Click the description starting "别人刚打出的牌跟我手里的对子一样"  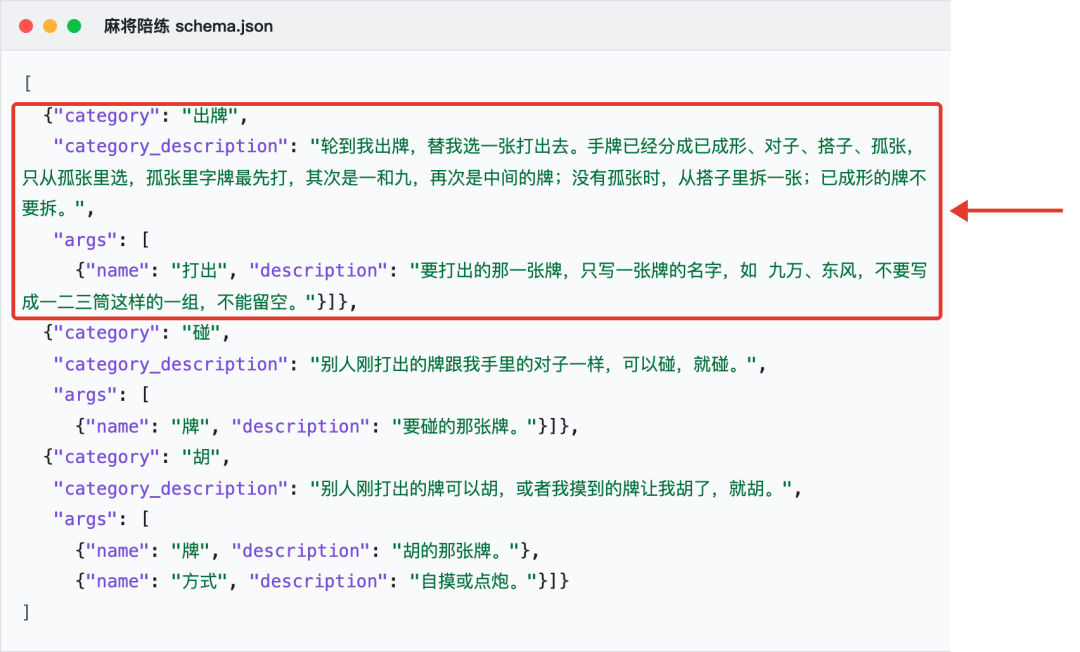[x=533, y=364]
